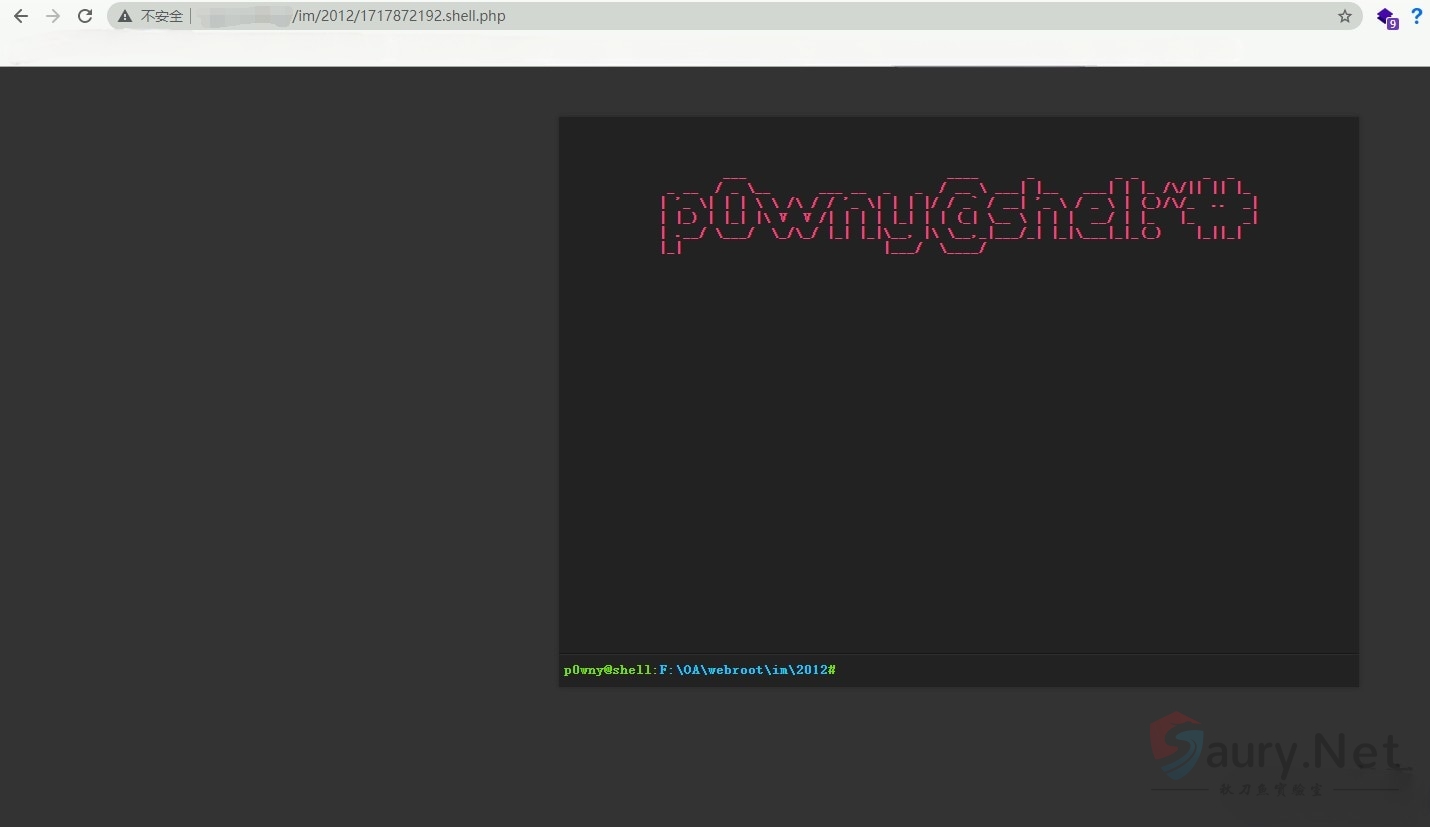Click the browser back arrow
This screenshot has width=1430, height=827.
coord(21,16)
